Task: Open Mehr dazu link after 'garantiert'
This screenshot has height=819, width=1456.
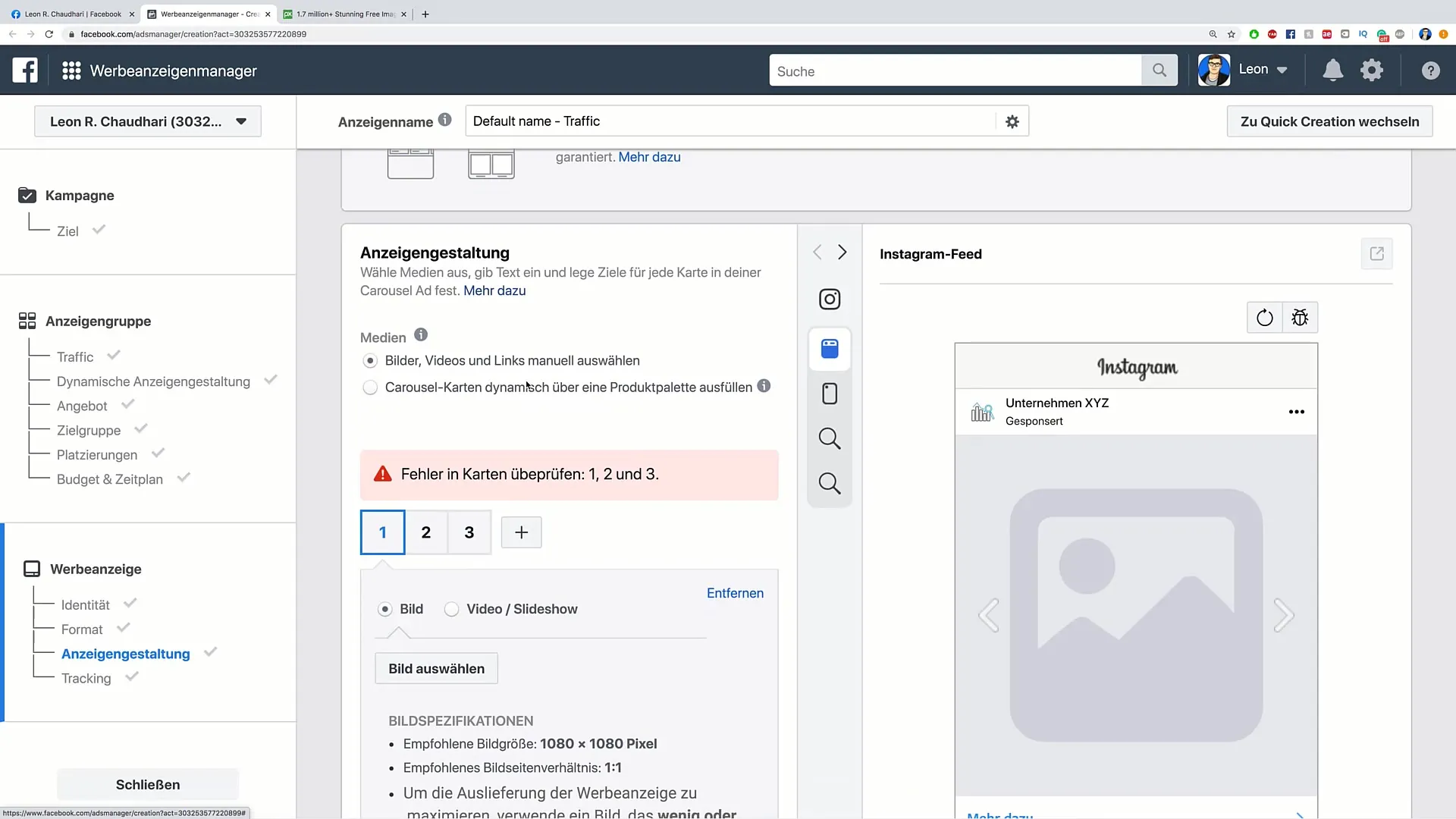Action: [649, 157]
